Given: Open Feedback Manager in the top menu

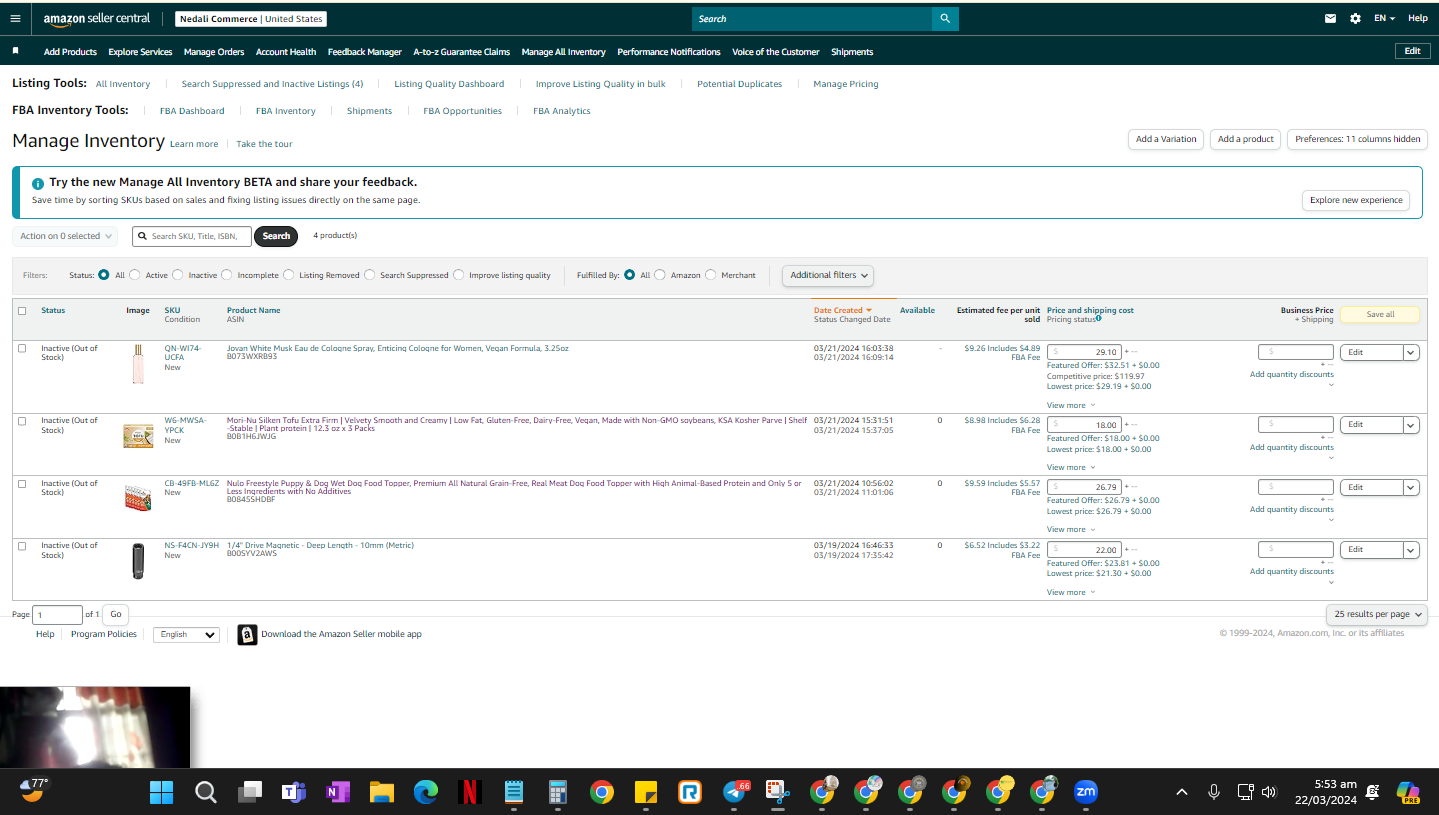Looking at the screenshot, I should [x=365, y=52].
